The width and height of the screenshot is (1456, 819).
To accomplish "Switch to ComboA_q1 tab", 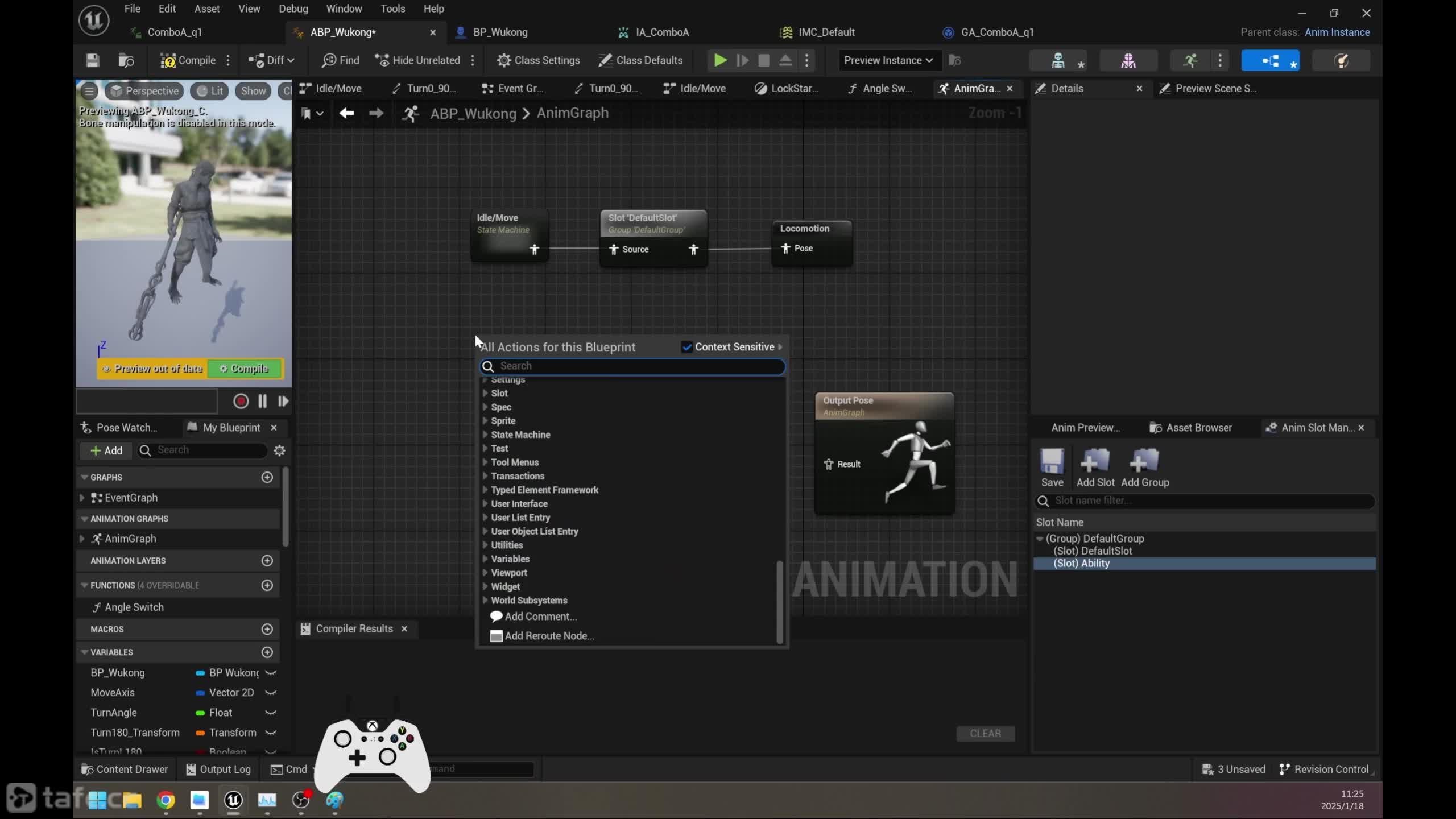I will click(x=175, y=32).
